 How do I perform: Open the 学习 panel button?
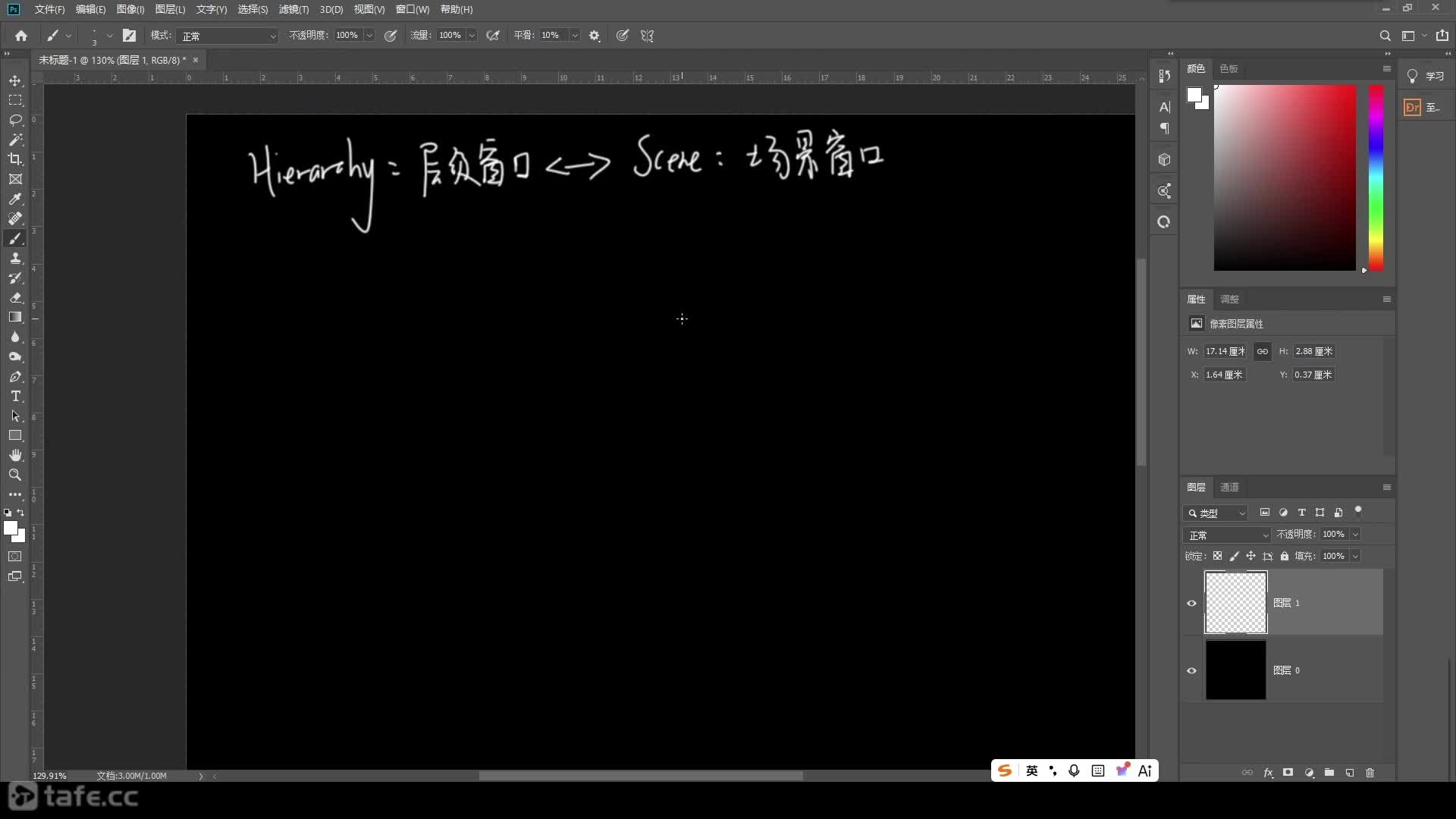tap(1426, 76)
